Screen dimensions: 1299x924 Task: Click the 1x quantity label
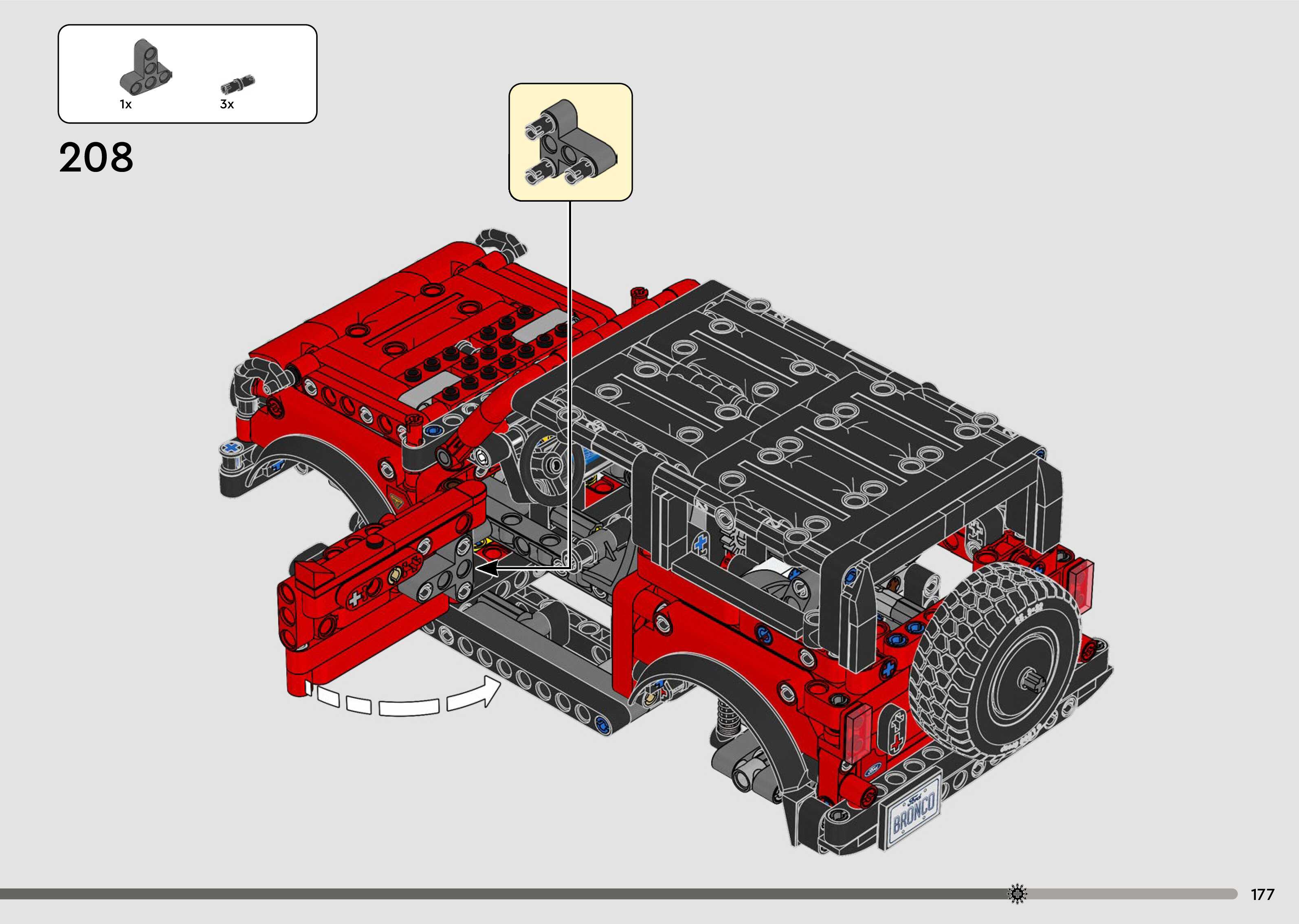(x=125, y=104)
